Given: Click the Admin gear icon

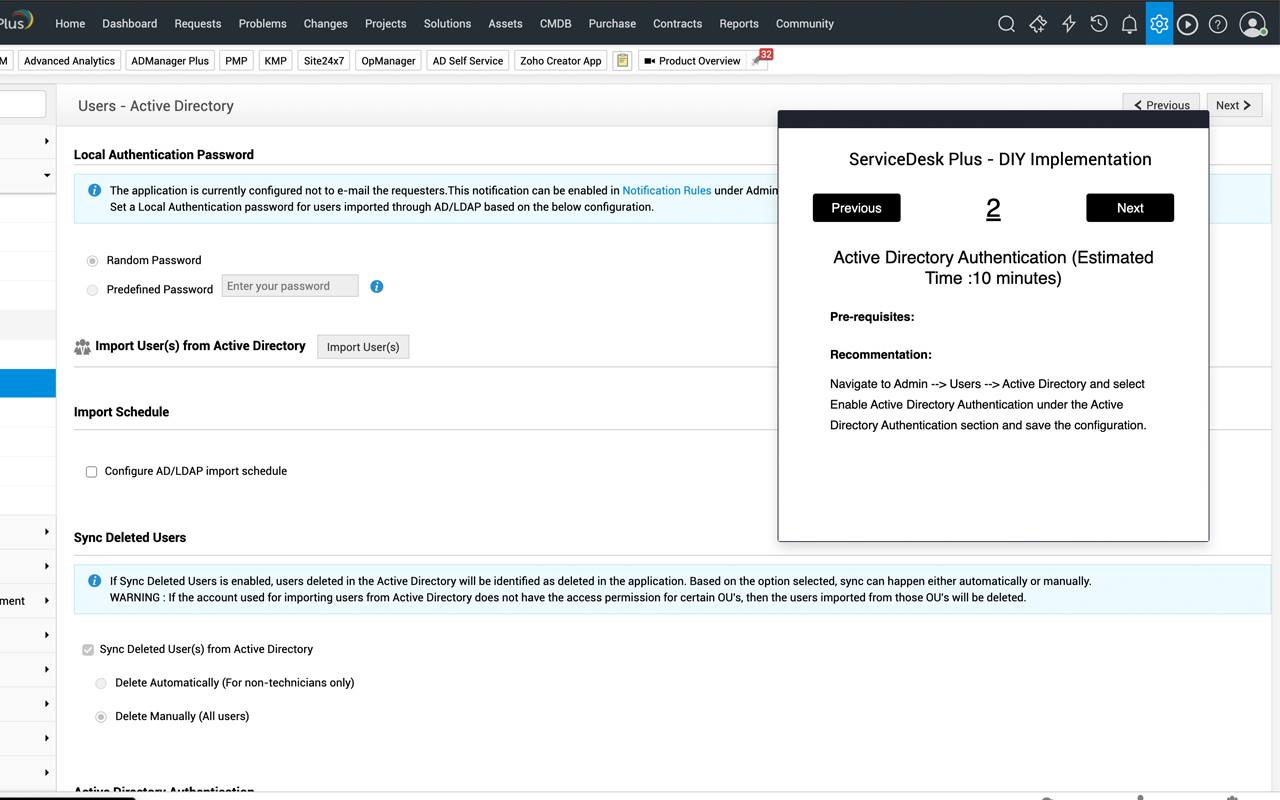Looking at the screenshot, I should (x=1159, y=23).
